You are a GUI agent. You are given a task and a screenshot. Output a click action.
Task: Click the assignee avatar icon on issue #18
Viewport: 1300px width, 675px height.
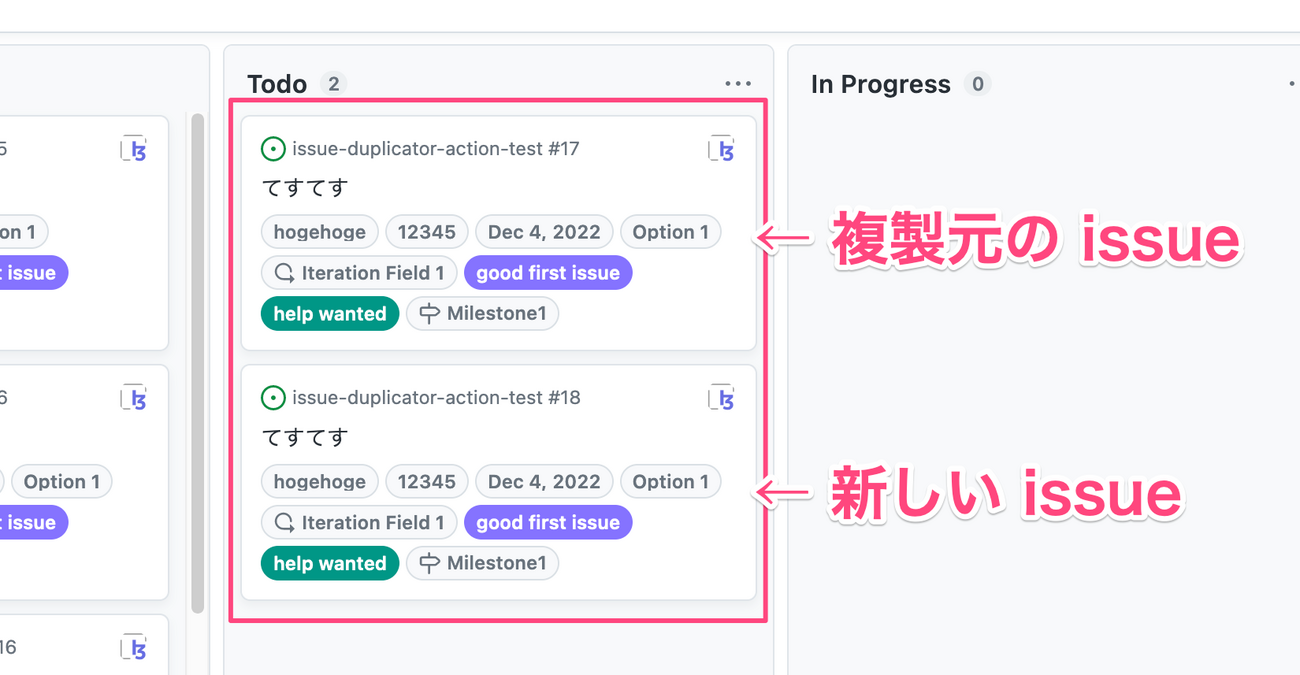pos(722,398)
